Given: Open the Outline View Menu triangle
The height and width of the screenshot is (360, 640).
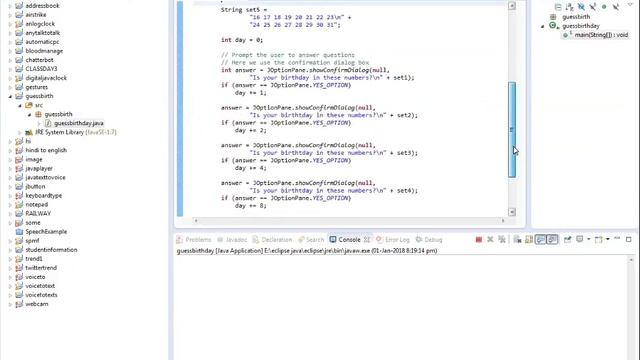Looking at the screenshot, I should [629, 5].
